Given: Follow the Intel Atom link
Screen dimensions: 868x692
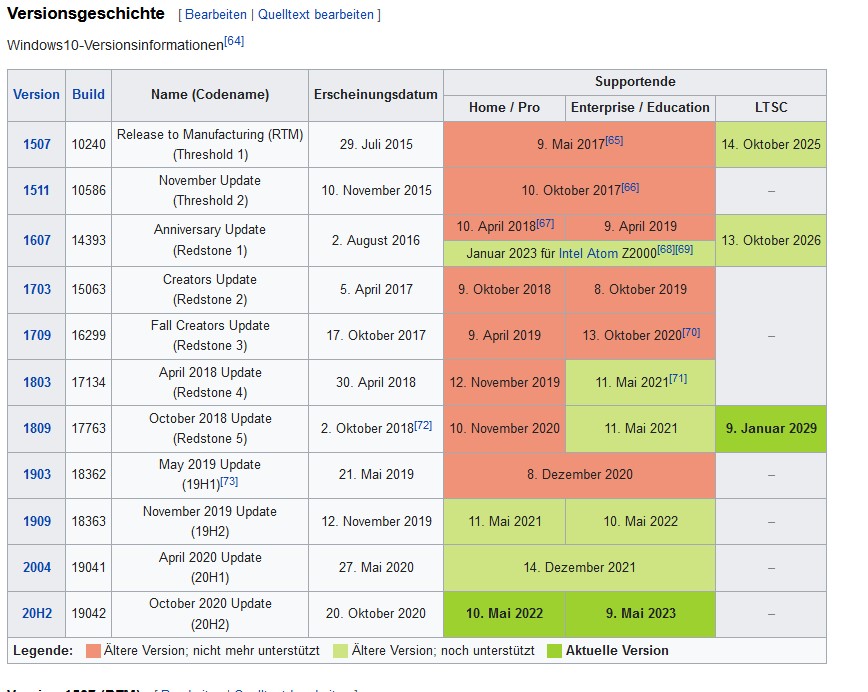Looking at the screenshot, I should click(x=588, y=254).
